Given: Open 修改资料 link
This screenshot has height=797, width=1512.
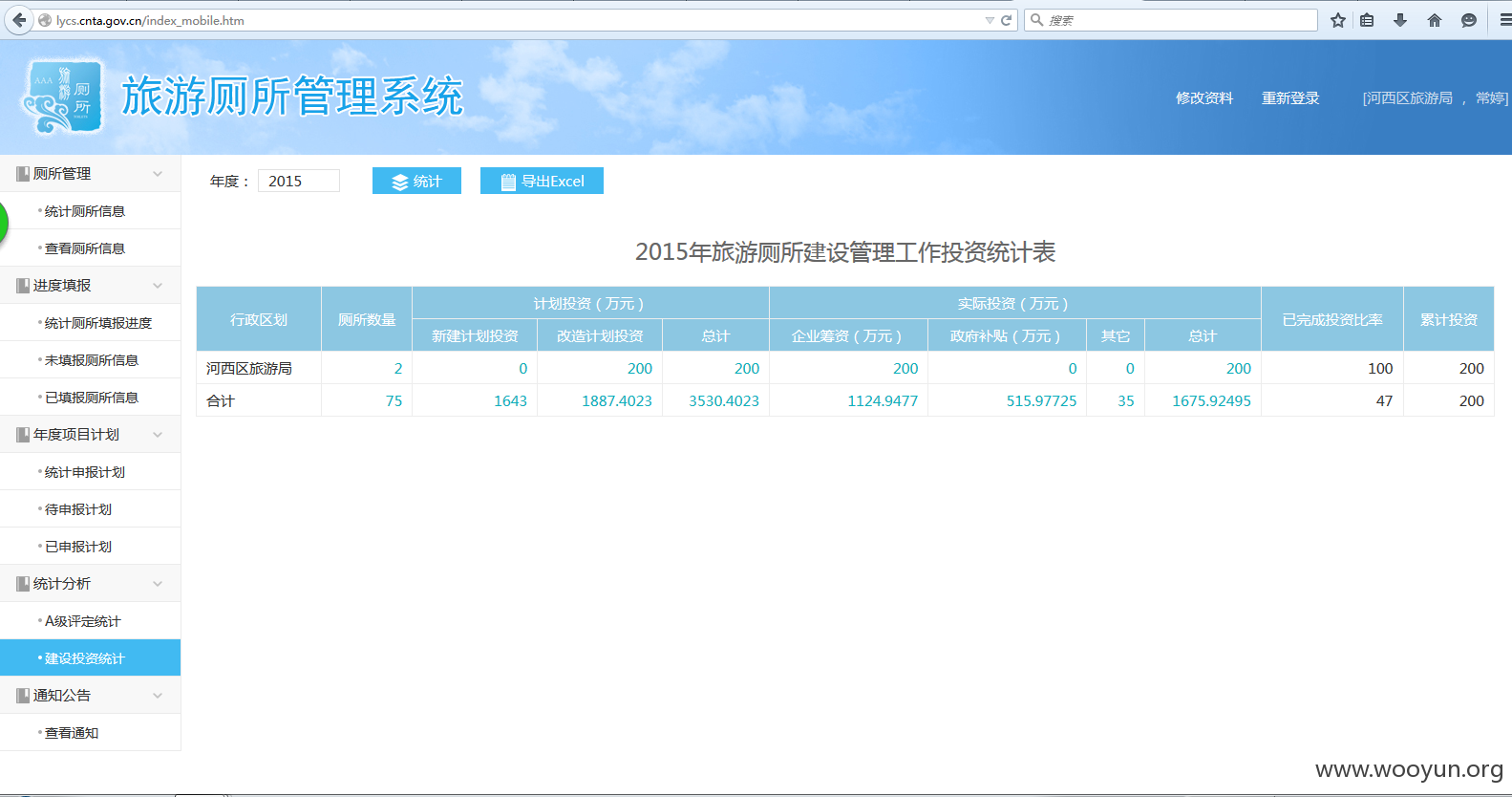Looking at the screenshot, I should coord(1204,98).
